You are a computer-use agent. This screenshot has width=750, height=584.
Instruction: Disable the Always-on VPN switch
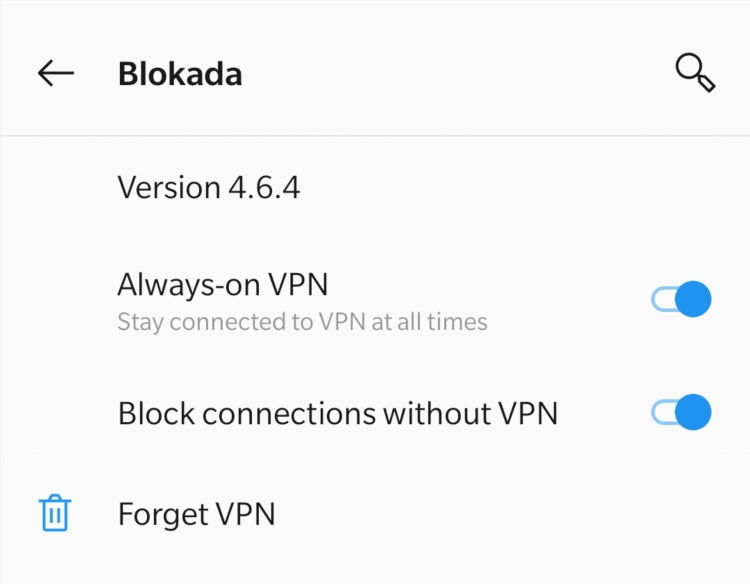pos(681,299)
